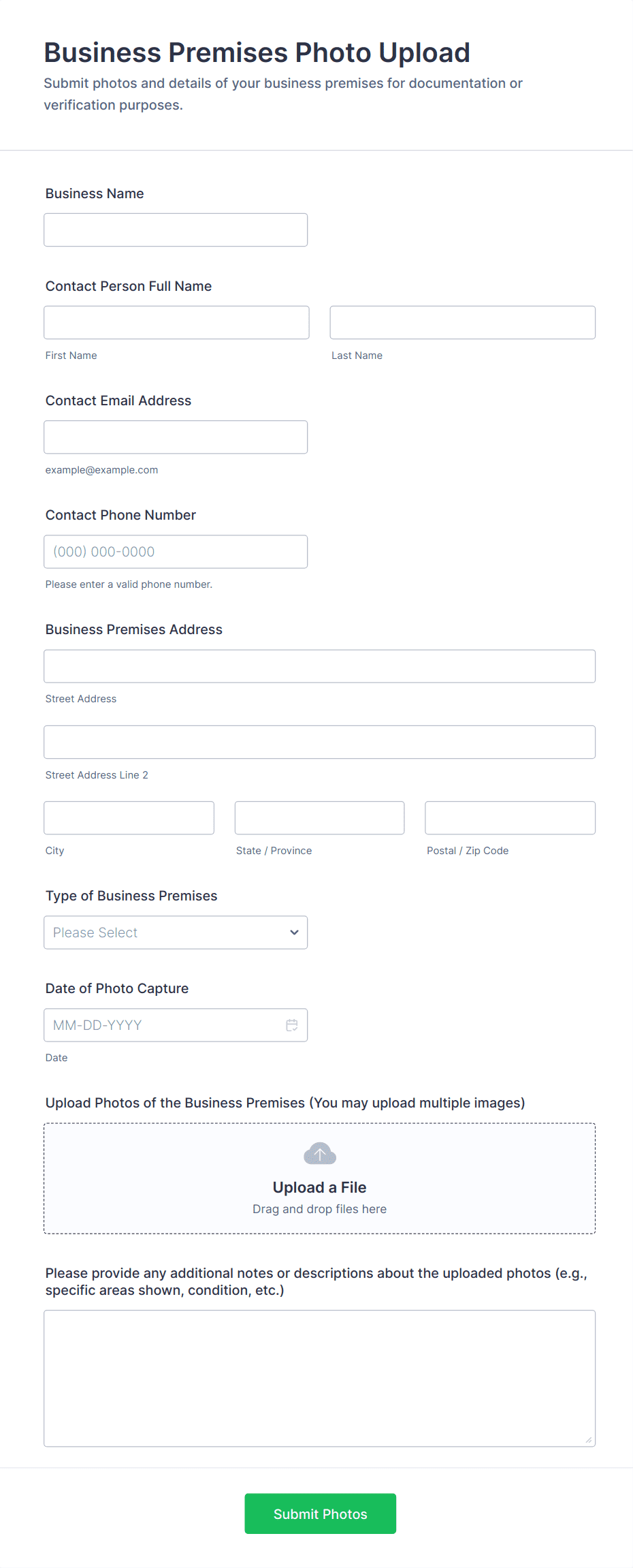The image size is (633, 1568).
Task: Expand the Type of Business Premises dropdown
Action: (175, 932)
